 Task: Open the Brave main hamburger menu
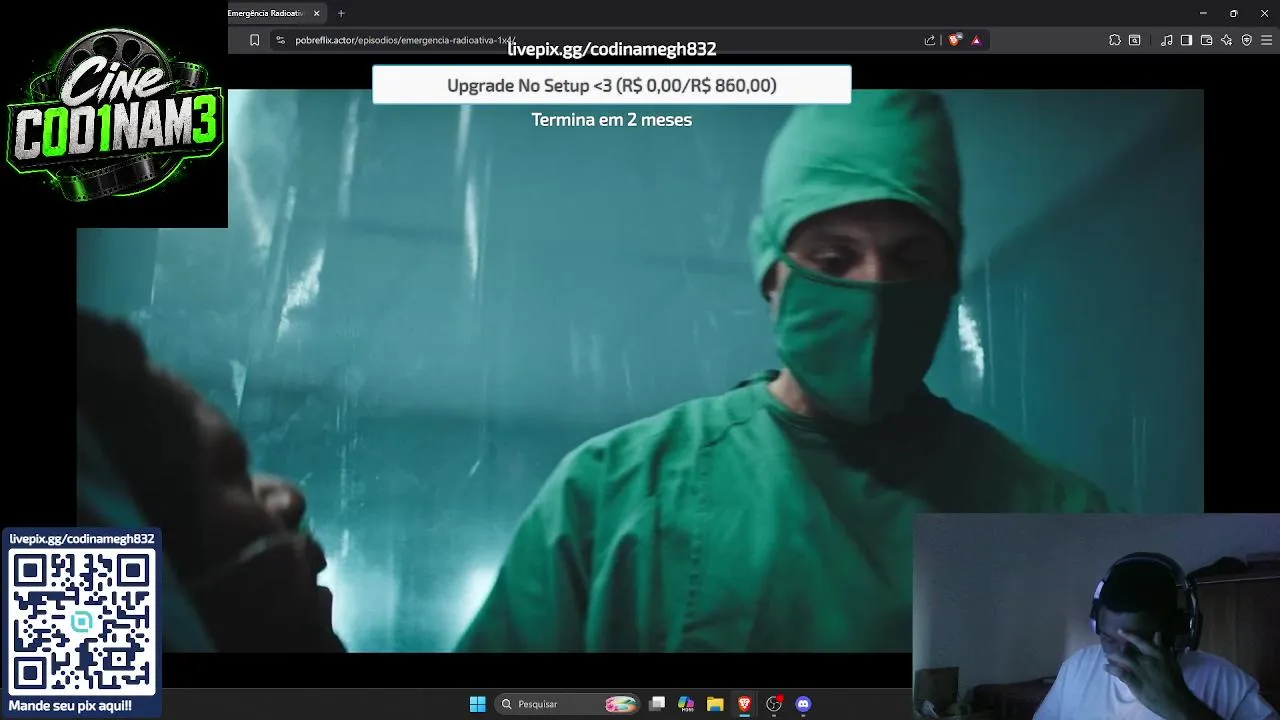(1267, 40)
